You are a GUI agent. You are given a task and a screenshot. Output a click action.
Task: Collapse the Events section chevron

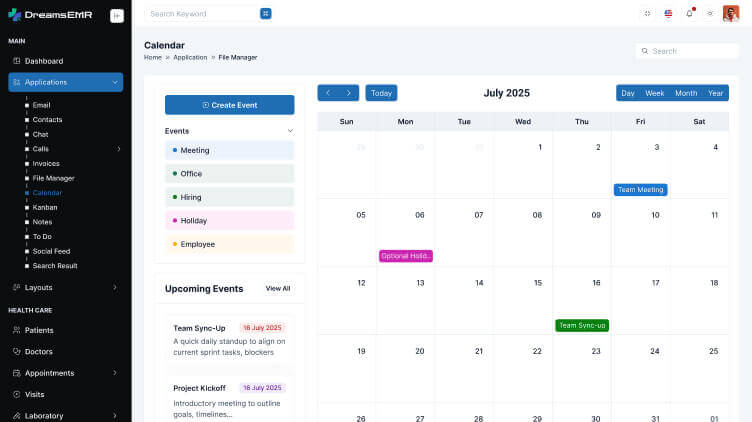tap(290, 131)
